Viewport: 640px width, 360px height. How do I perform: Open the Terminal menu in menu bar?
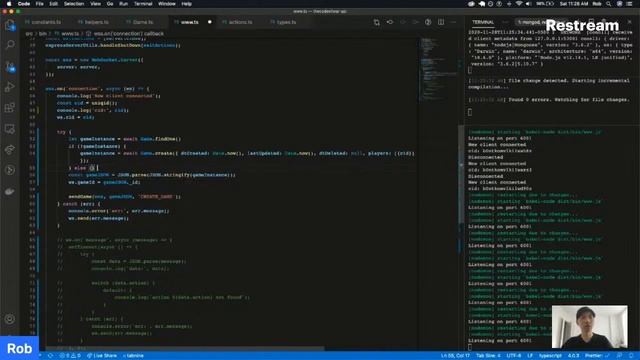[143, 4]
